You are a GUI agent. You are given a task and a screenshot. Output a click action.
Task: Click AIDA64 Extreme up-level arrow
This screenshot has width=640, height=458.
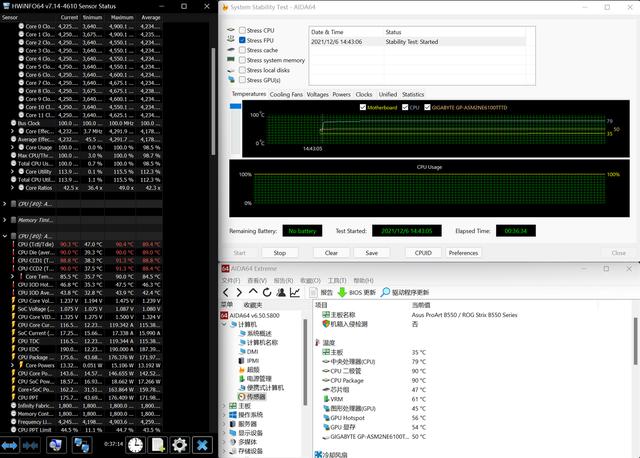tap(253, 291)
